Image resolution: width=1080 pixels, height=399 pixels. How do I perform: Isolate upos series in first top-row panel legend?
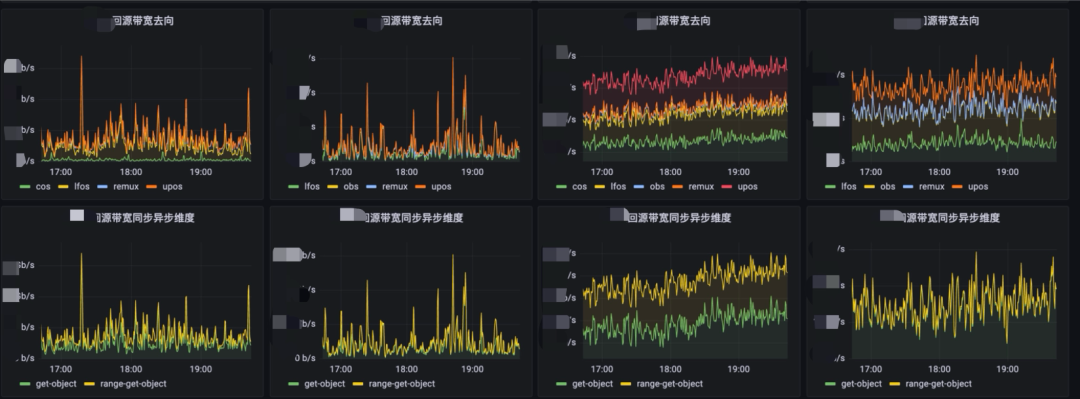(x=172, y=187)
